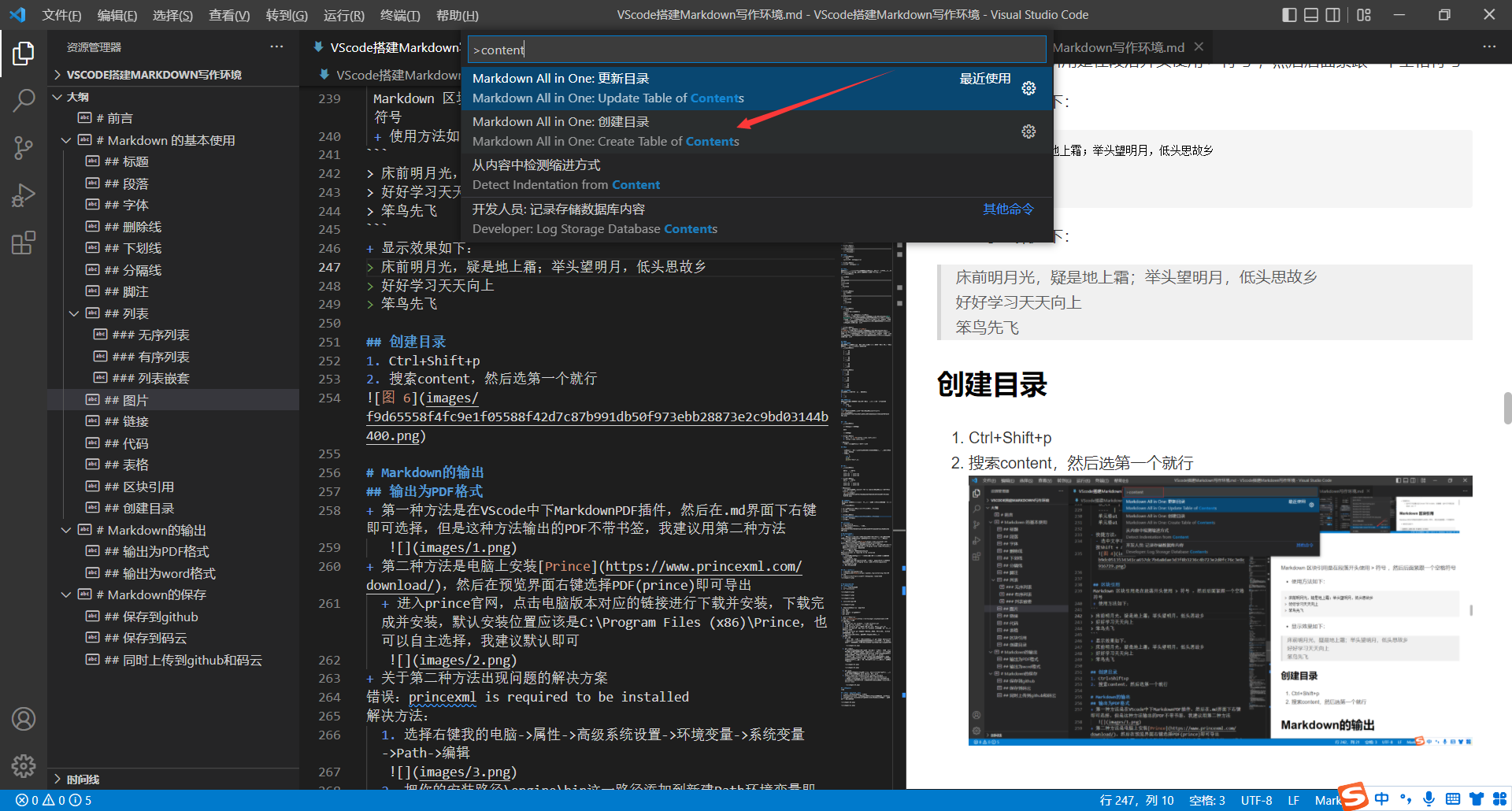Image resolution: width=1512 pixels, height=811 pixels.
Task: Configure keybinding gear for Update Table of Contents
Action: coord(1028,88)
